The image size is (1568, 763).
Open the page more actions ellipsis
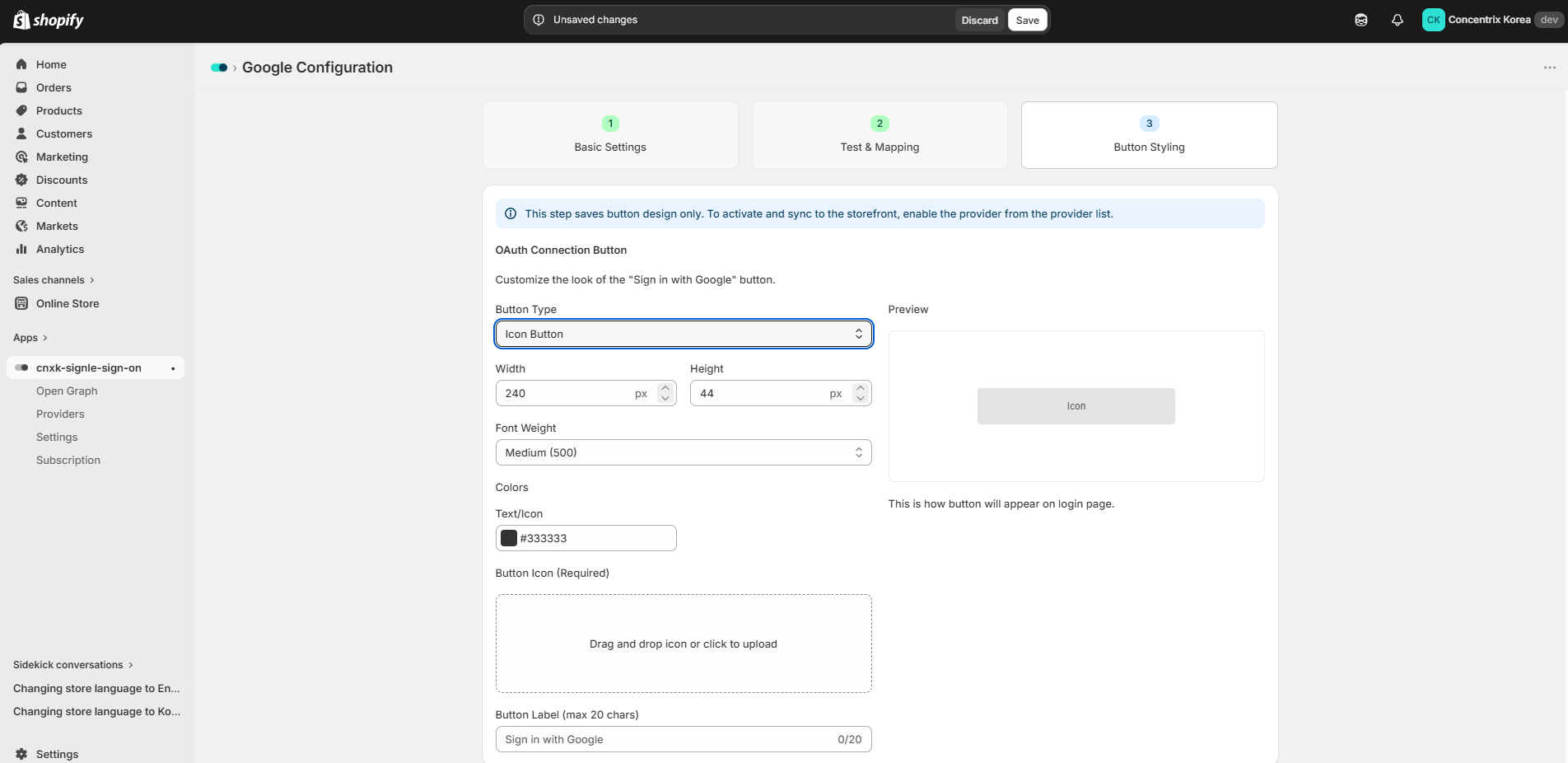pos(1550,68)
